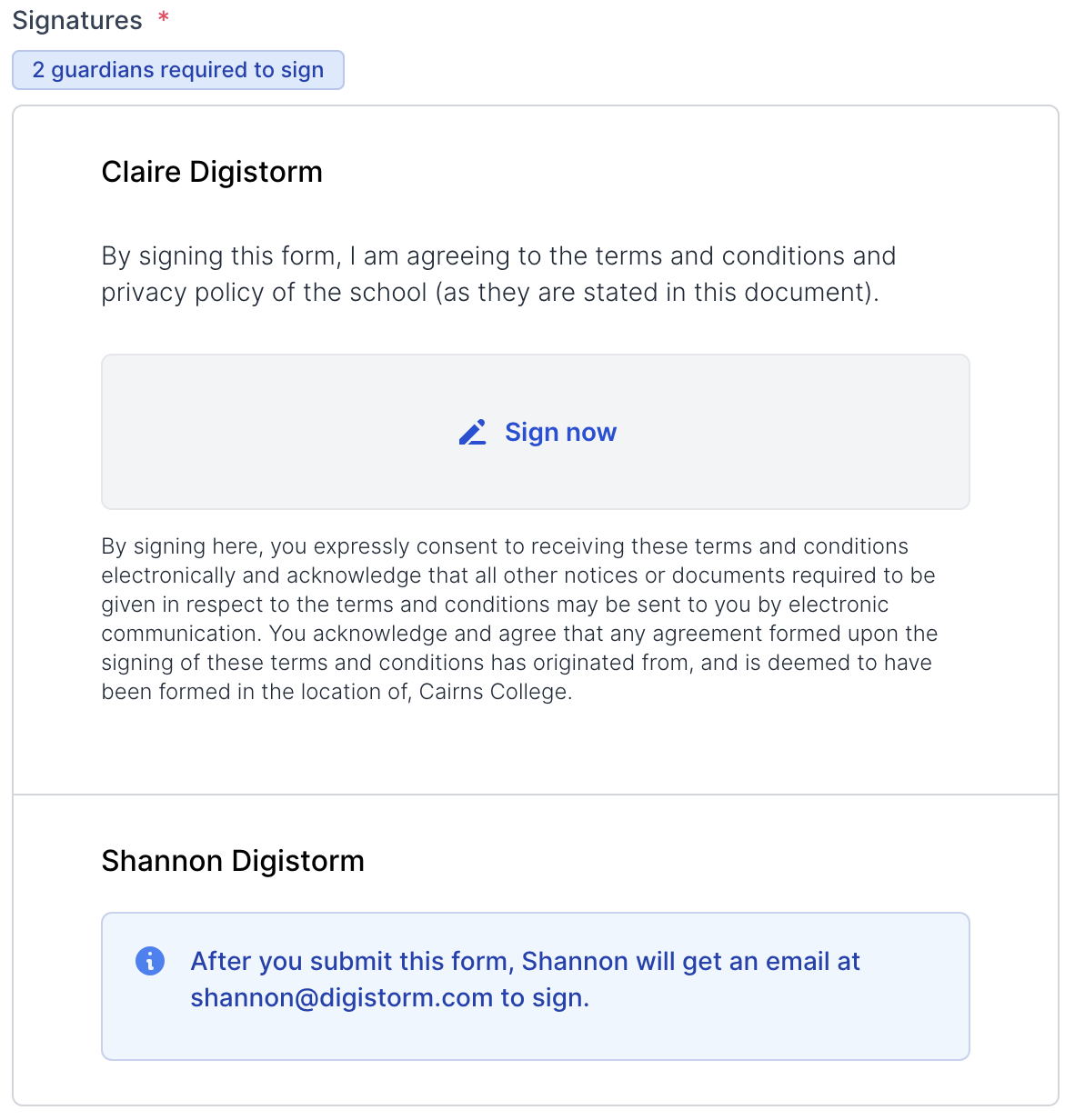Click the info badge icon beside the email notice
Image resolution: width=1075 pixels, height=1120 pixels.
coord(150,960)
